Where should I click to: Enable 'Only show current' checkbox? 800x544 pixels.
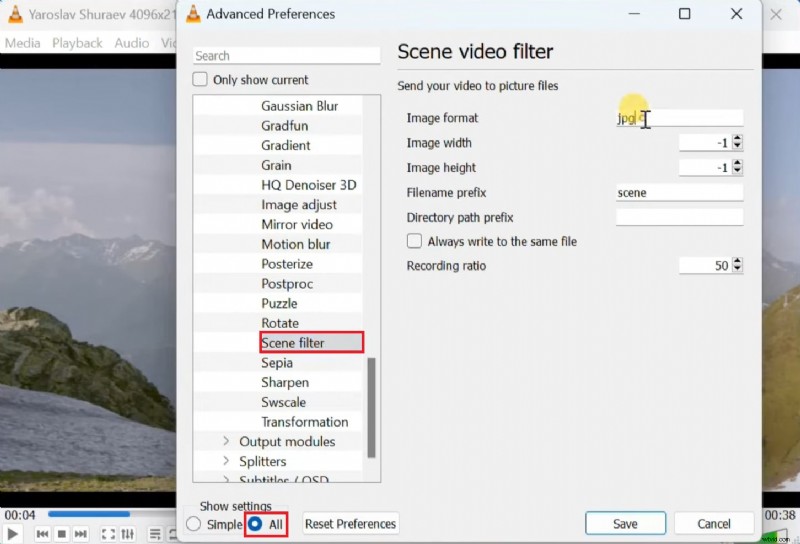tap(200, 80)
